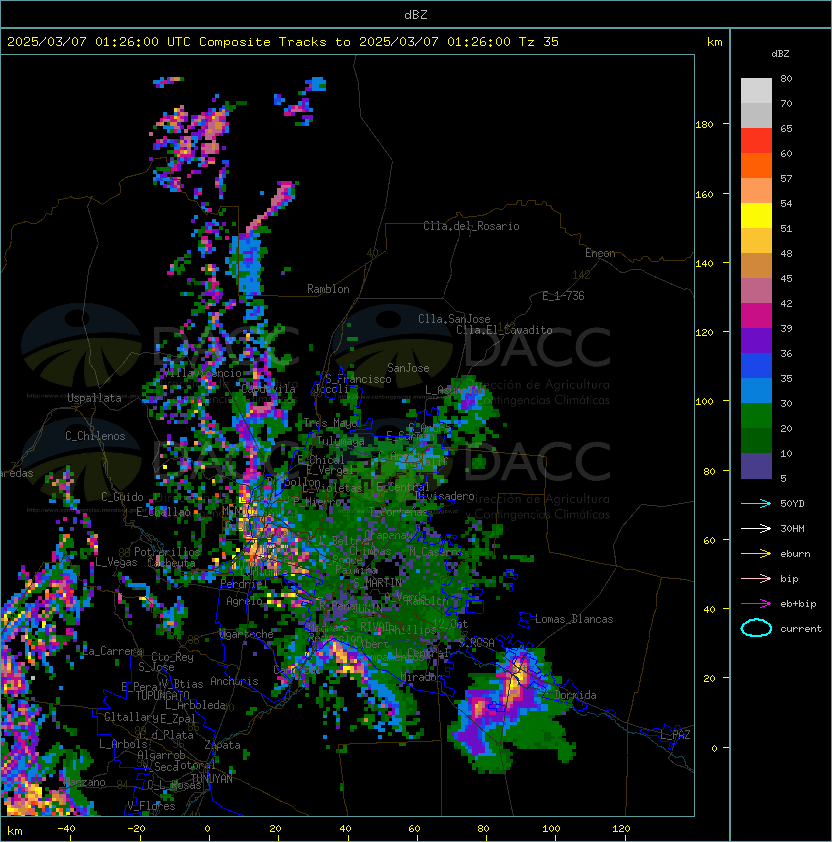Viewport: 832px width, 842px height.
Task: Click the '120' tick on horizontal km axis
Action: (621, 829)
